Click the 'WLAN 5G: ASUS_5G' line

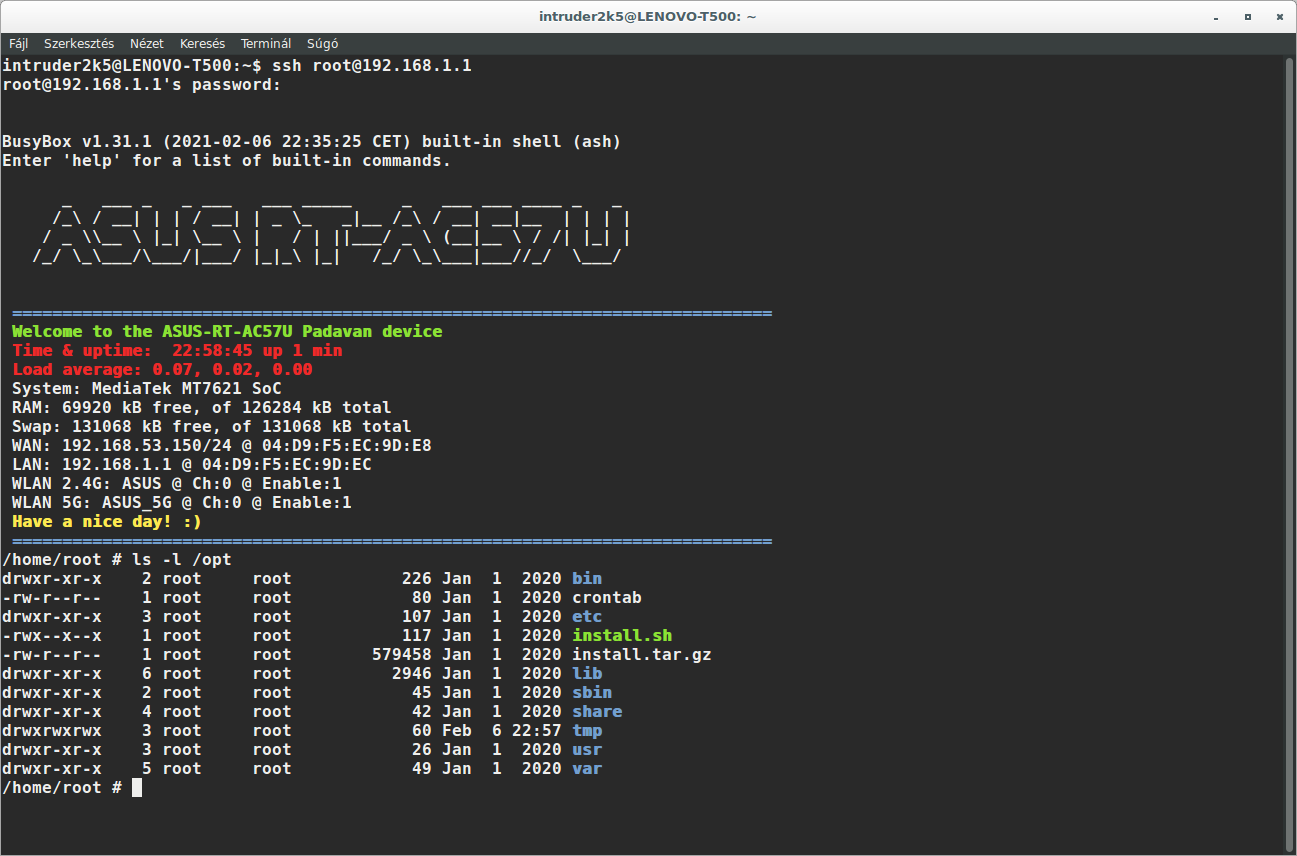pyautogui.click(x=182, y=502)
